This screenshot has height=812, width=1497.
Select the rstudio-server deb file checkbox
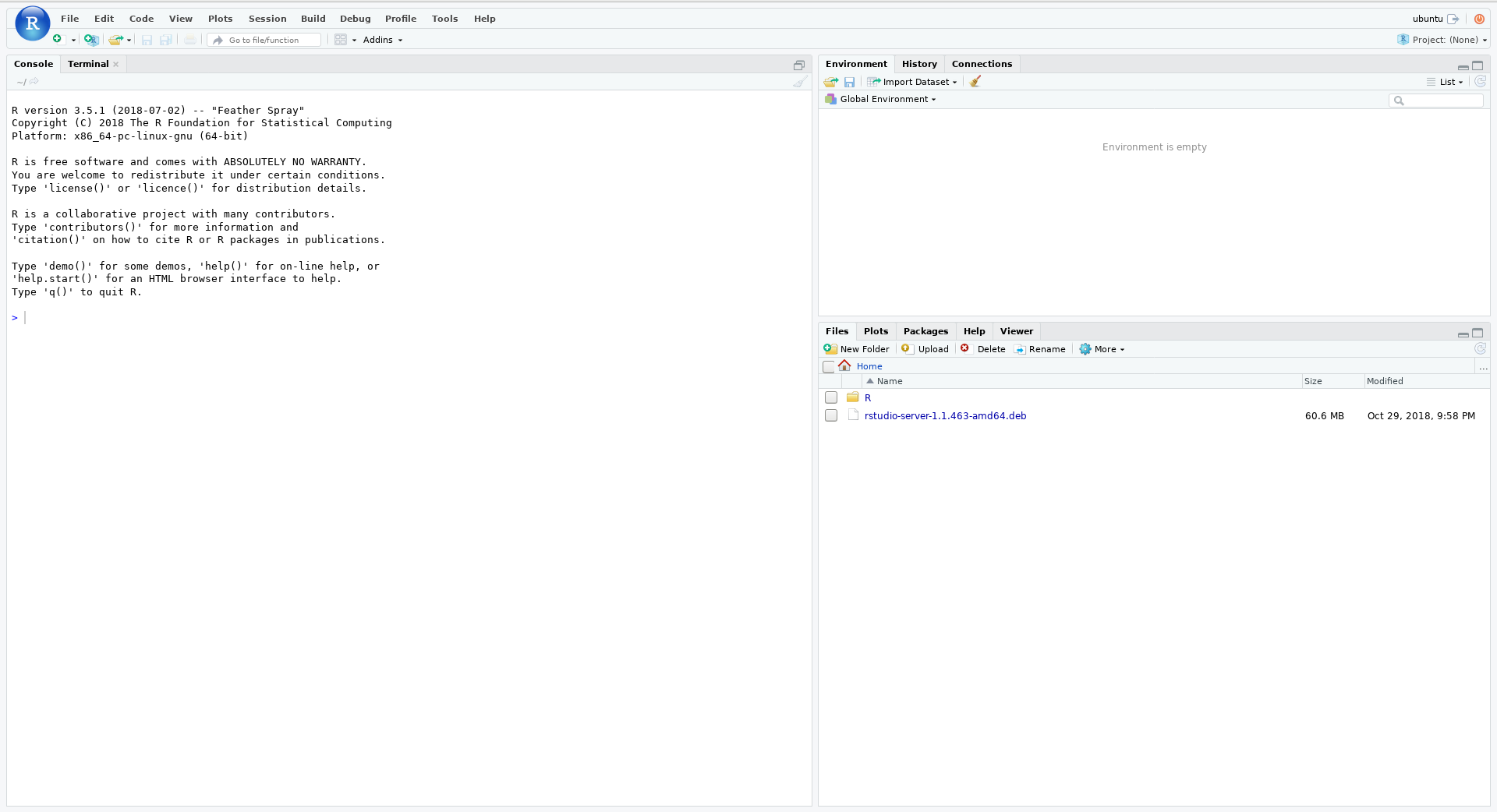click(x=831, y=416)
